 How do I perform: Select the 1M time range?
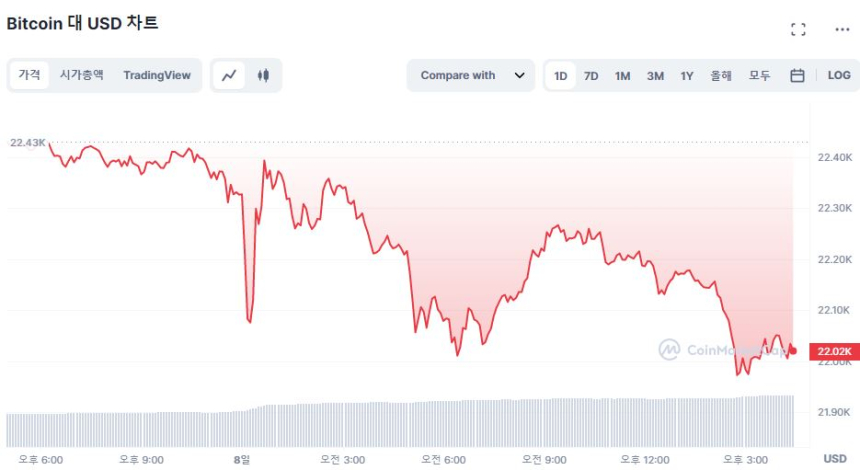[x=622, y=75]
